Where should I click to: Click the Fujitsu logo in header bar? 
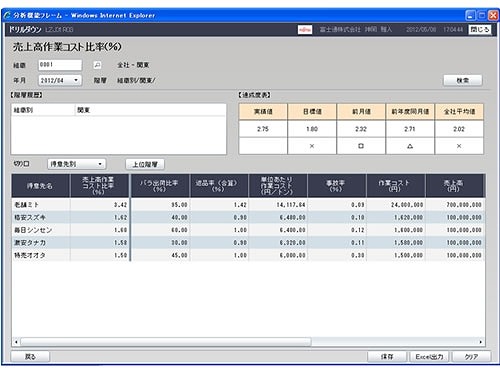pos(305,29)
